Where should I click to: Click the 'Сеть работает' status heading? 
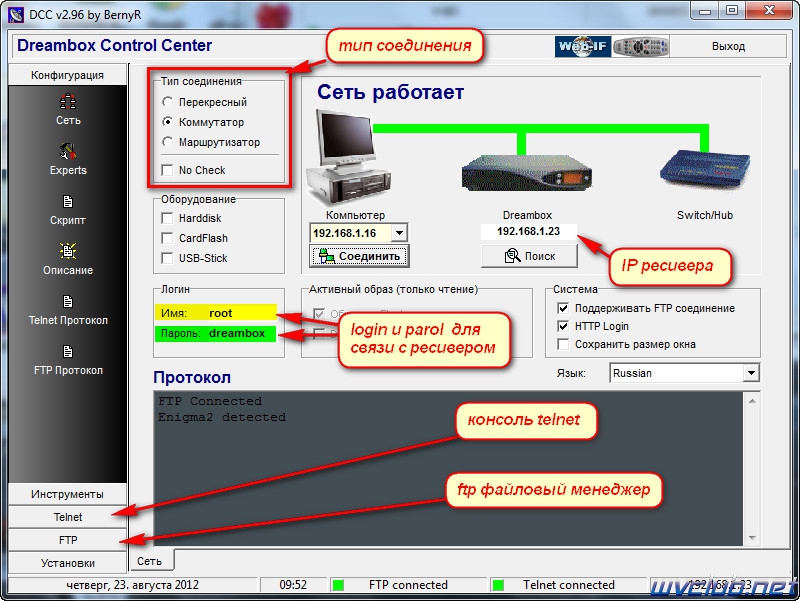click(x=391, y=92)
